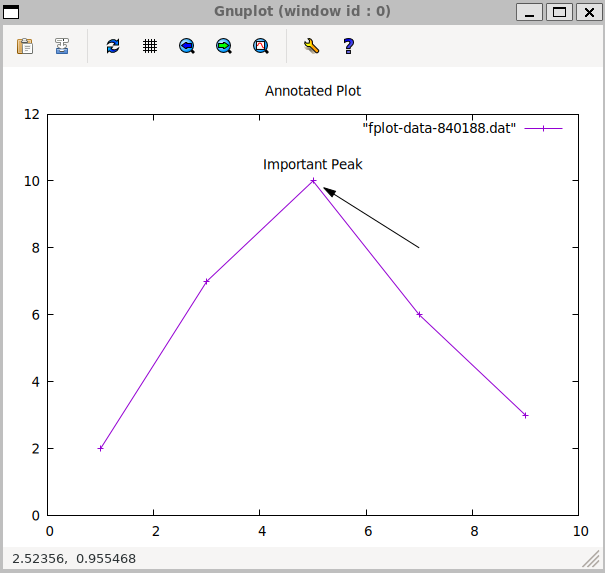Click the x-axis tick label 10

click(x=581, y=531)
